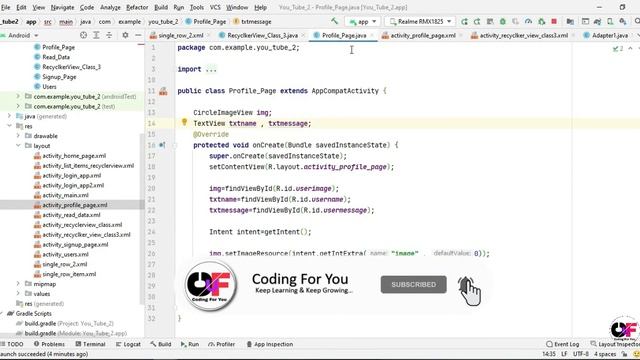Collapse the res folder
The height and width of the screenshot is (360, 640).
coord(9,126)
